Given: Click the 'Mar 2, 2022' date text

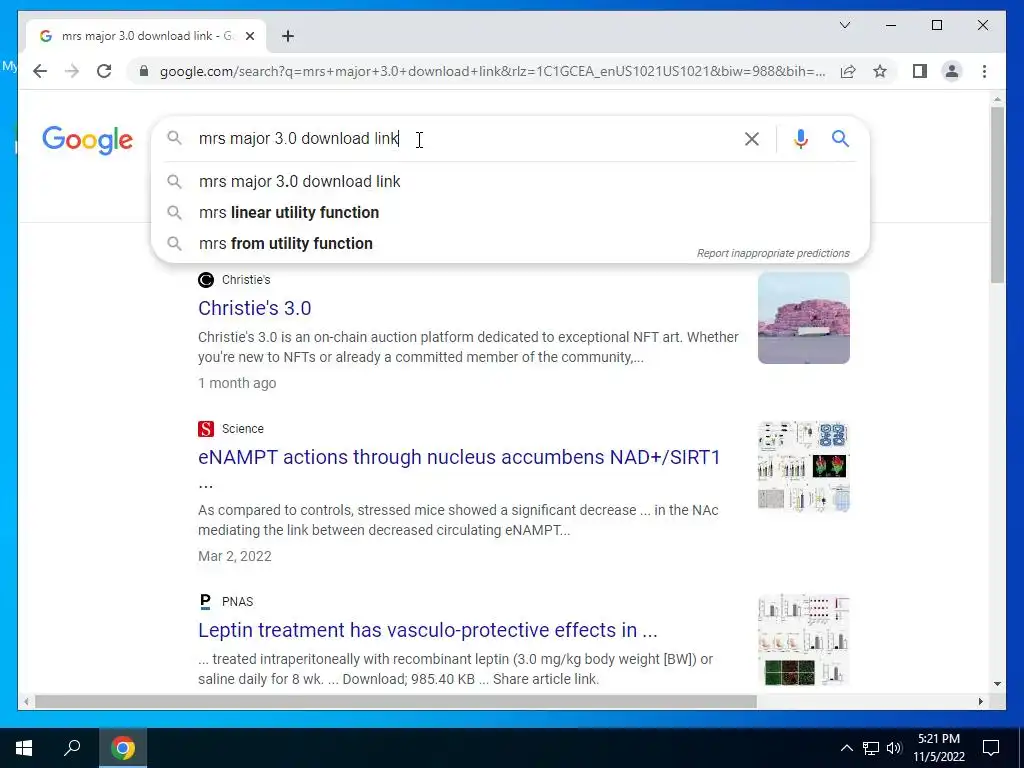Looking at the screenshot, I should click(234, 556).
